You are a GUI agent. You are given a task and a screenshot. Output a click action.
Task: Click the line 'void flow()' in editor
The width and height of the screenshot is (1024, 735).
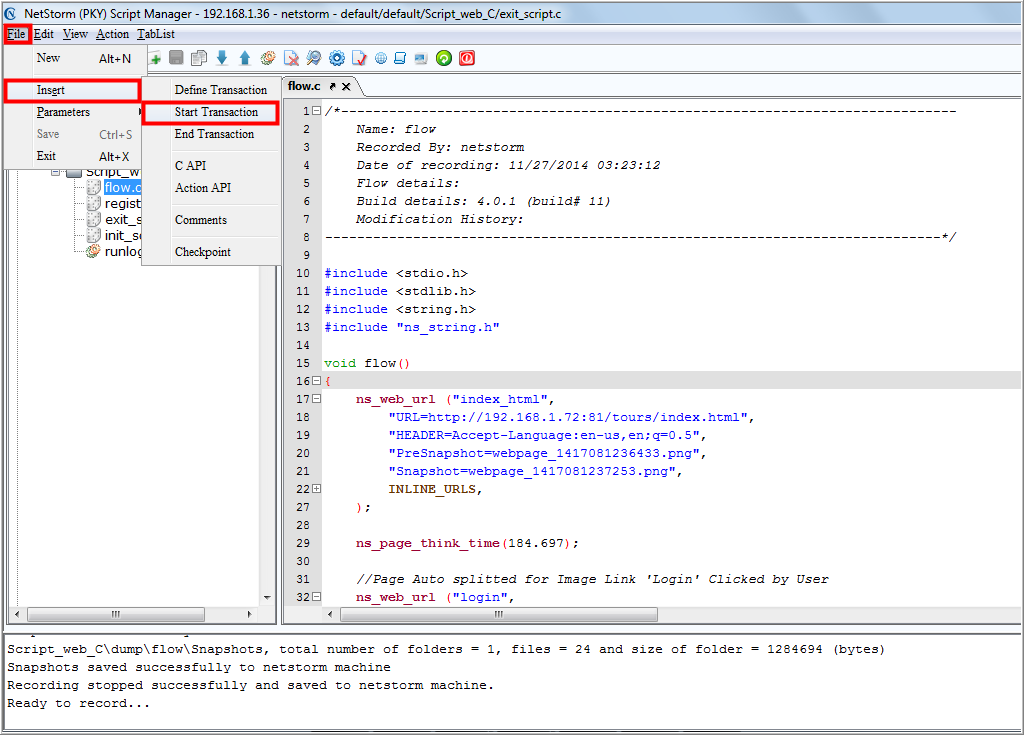coord(367,363)
